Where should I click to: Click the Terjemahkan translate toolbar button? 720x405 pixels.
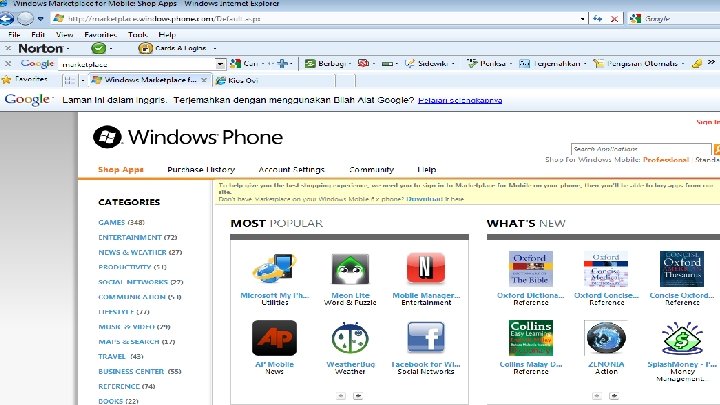coord(550,63)
